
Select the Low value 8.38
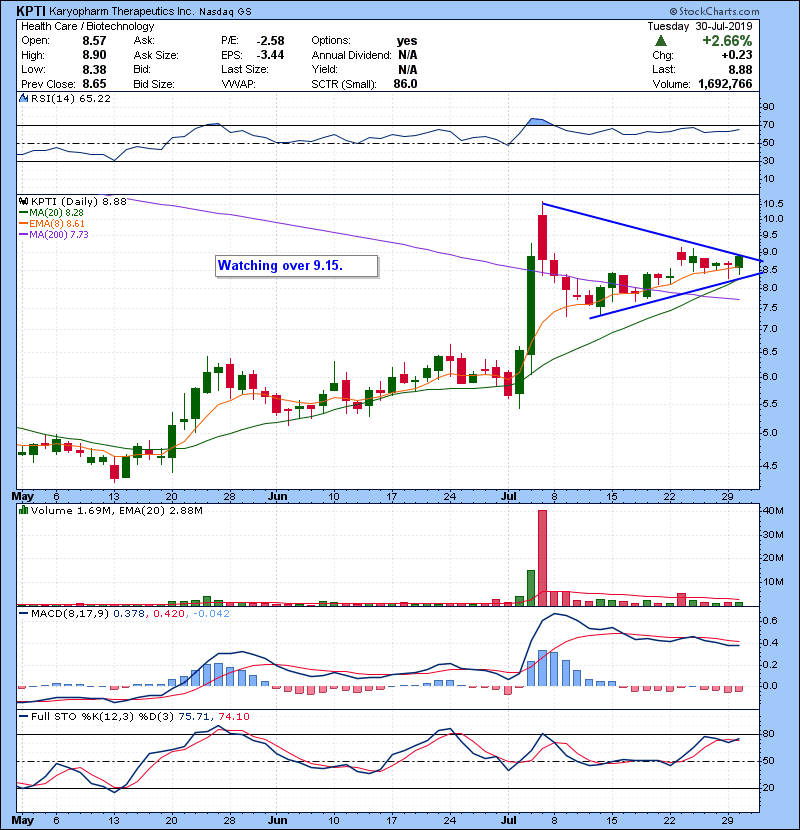[94, 69]
